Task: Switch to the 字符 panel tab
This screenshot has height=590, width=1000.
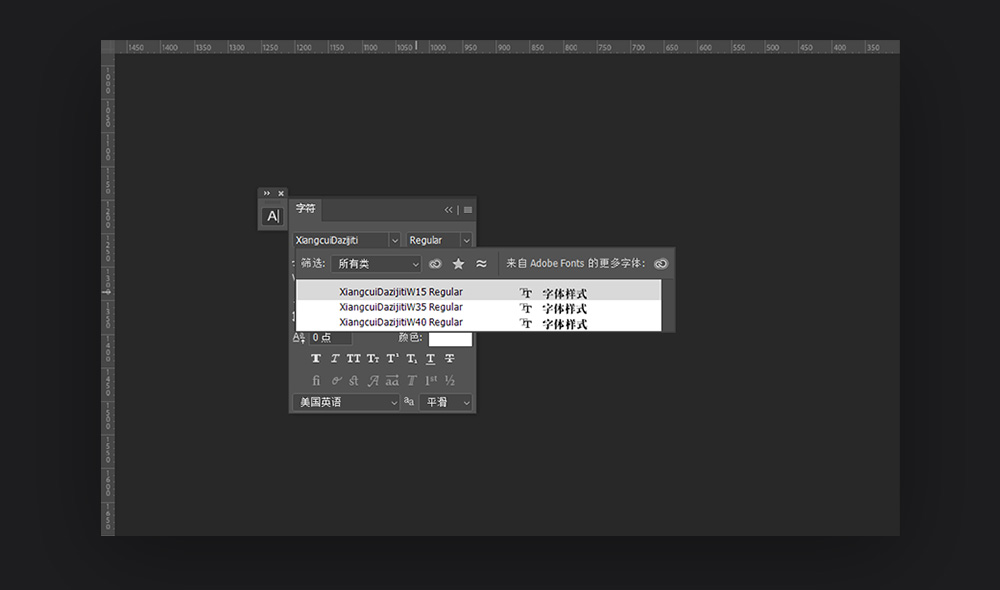Action: (x=305, y=209)
